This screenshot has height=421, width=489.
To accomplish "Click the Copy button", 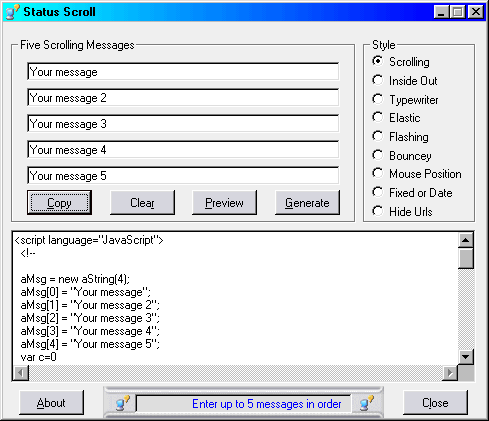I will 59,202.
